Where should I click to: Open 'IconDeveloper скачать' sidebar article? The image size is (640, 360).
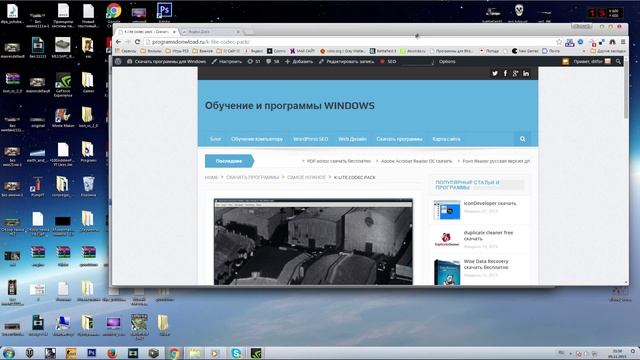pos(490,203)
